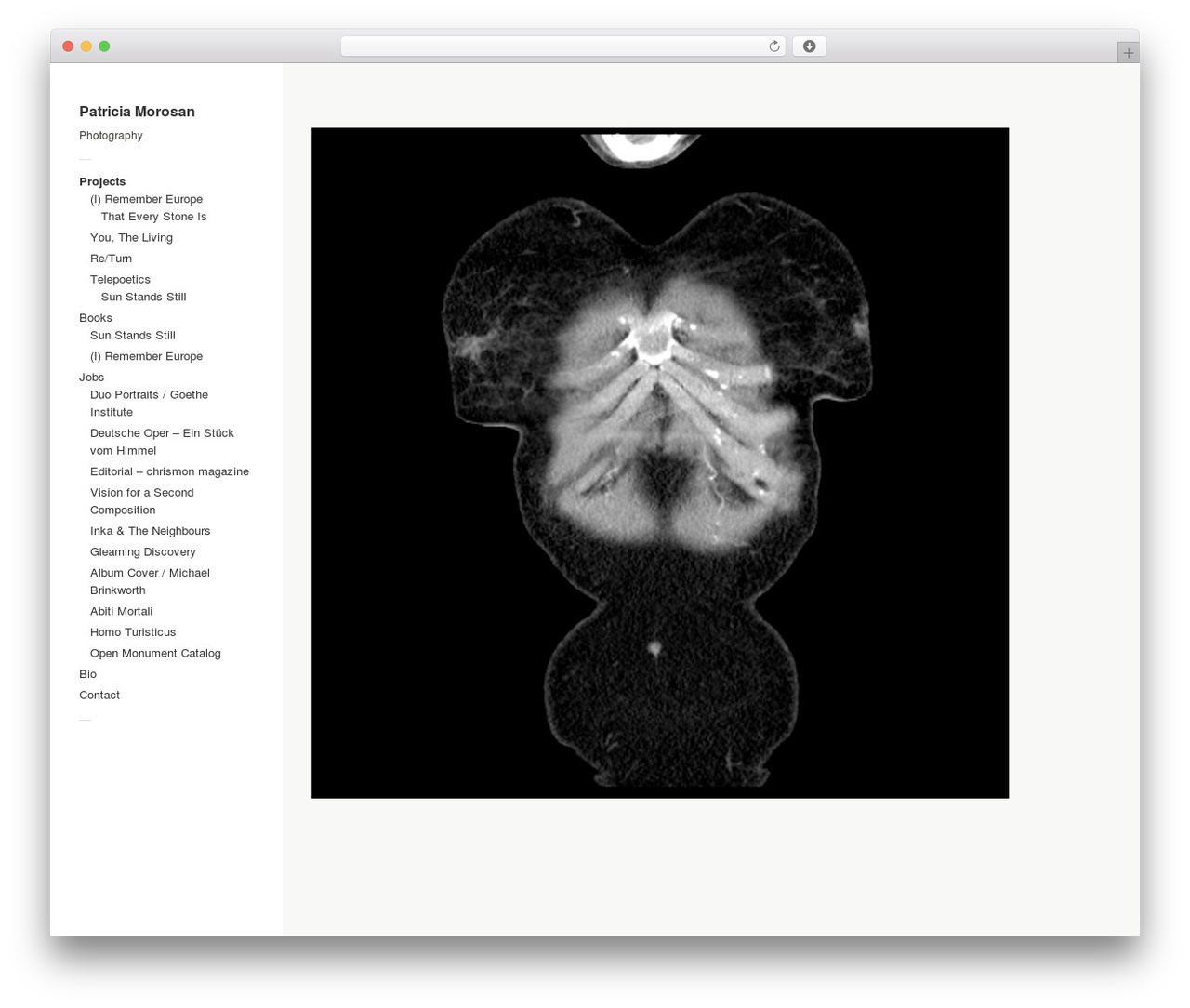This screenshot has width=1190, height=1008.
Task: Open Vision for a Second Composition
Action: 141,501
